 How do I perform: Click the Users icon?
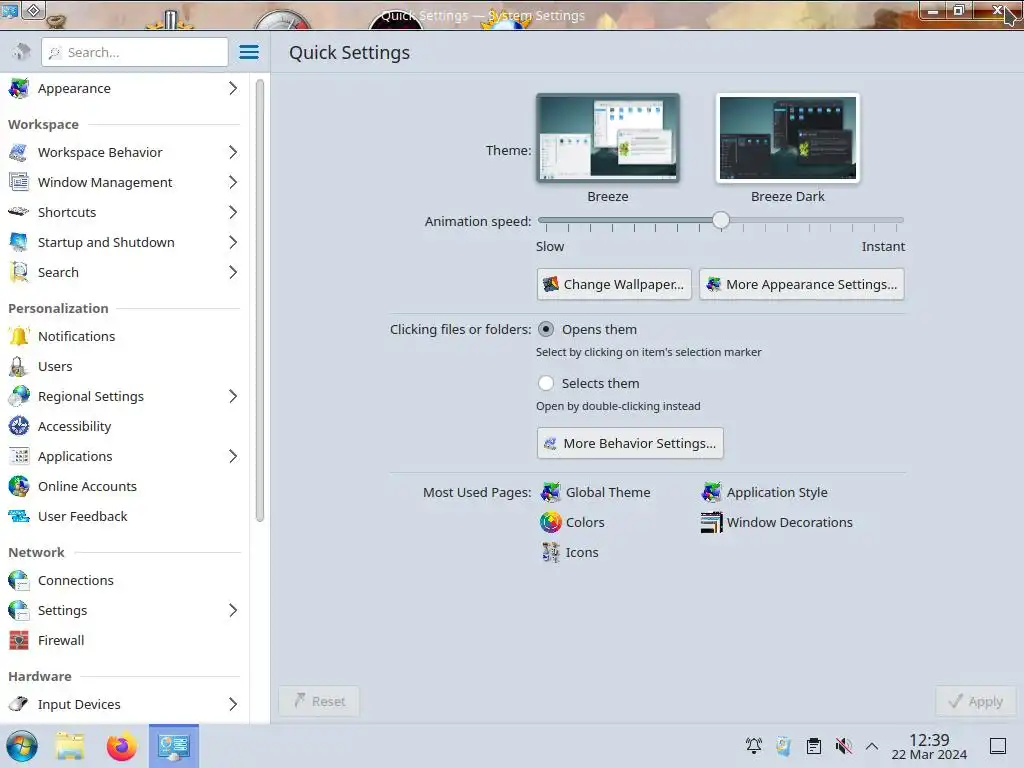tap(19, 366)
